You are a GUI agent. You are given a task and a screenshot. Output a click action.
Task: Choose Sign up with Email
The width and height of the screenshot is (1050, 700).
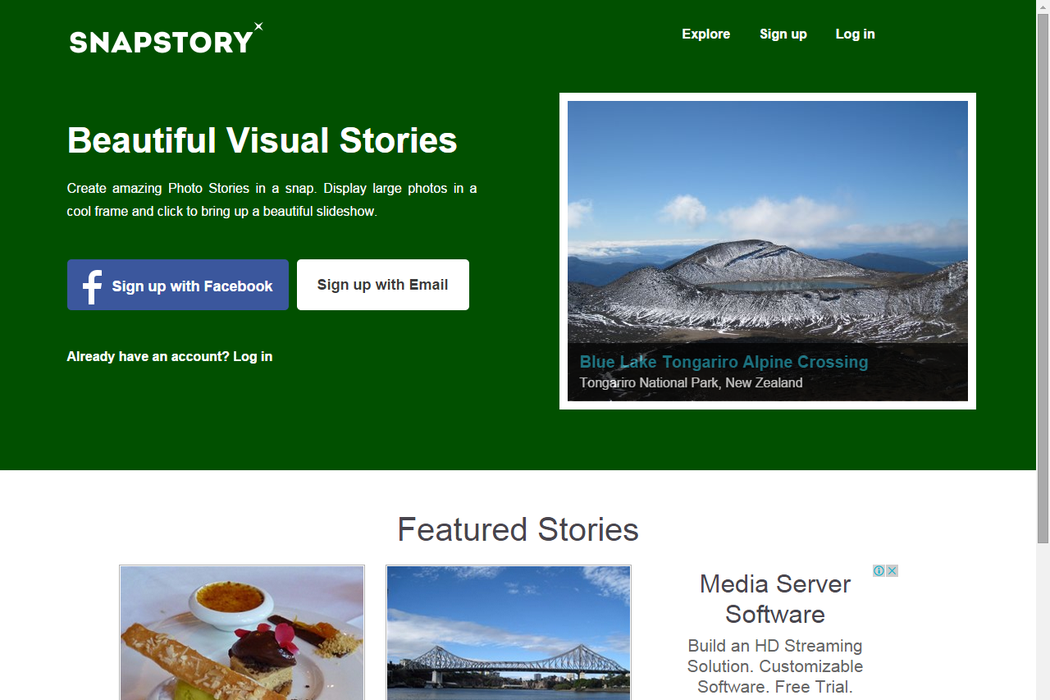(x=382, y=285)
